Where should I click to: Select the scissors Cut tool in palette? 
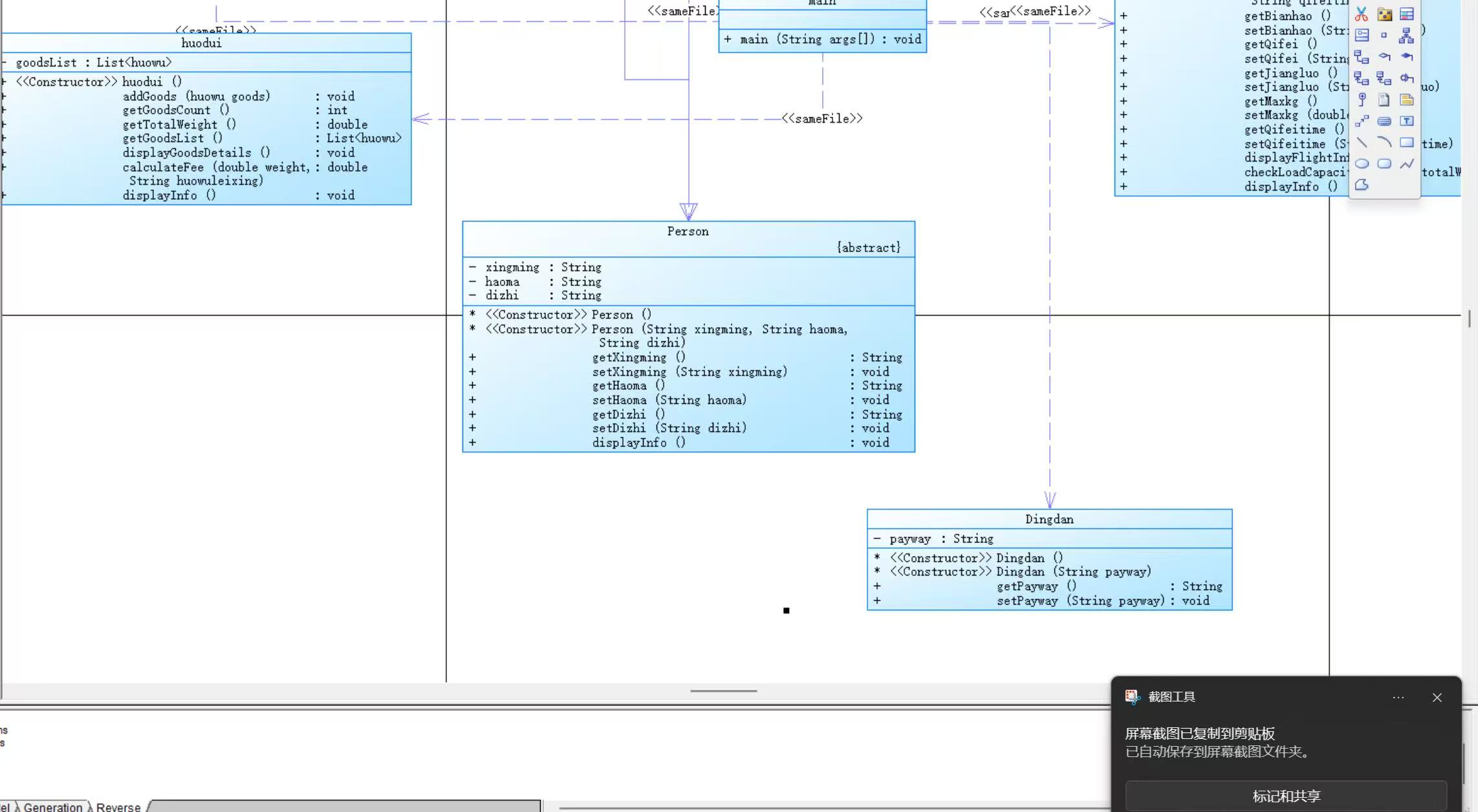(1362, 14)
